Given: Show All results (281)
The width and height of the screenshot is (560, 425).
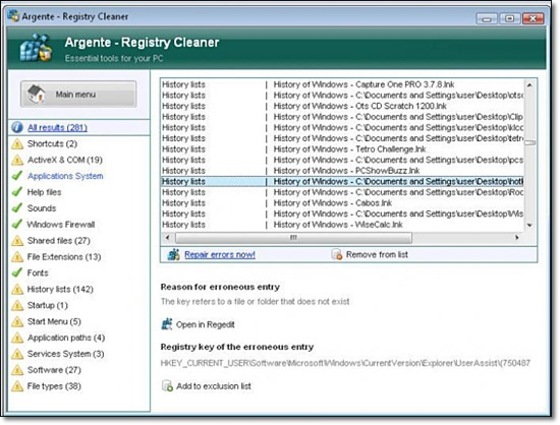Looking at the screenshot, I should point(58,128).
